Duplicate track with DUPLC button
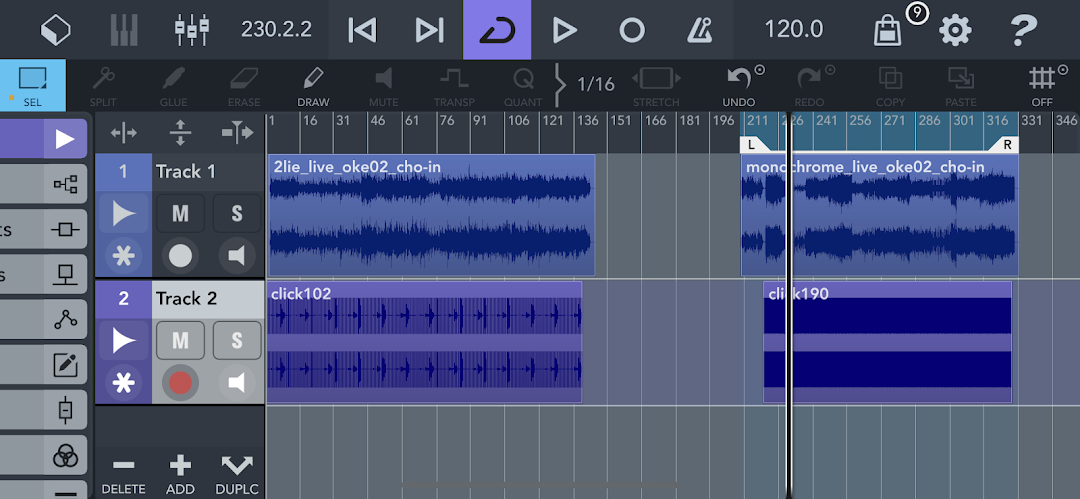 click(237, 474)
